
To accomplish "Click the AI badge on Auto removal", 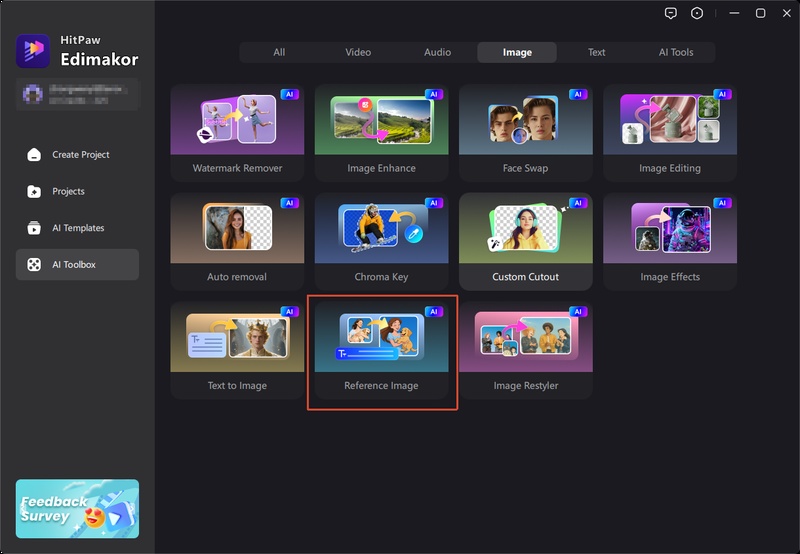I will (x=289, y=203).
